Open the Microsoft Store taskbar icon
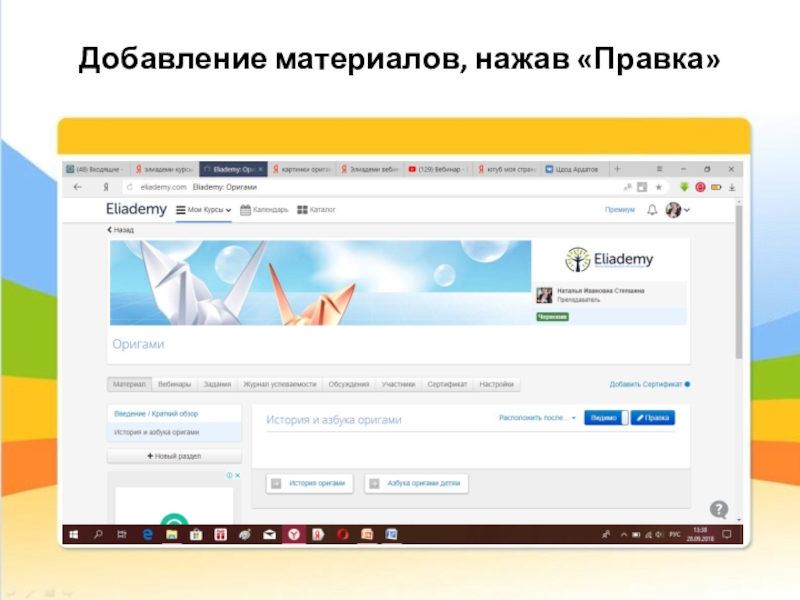 pyautogui.click(x=196, y=535)
